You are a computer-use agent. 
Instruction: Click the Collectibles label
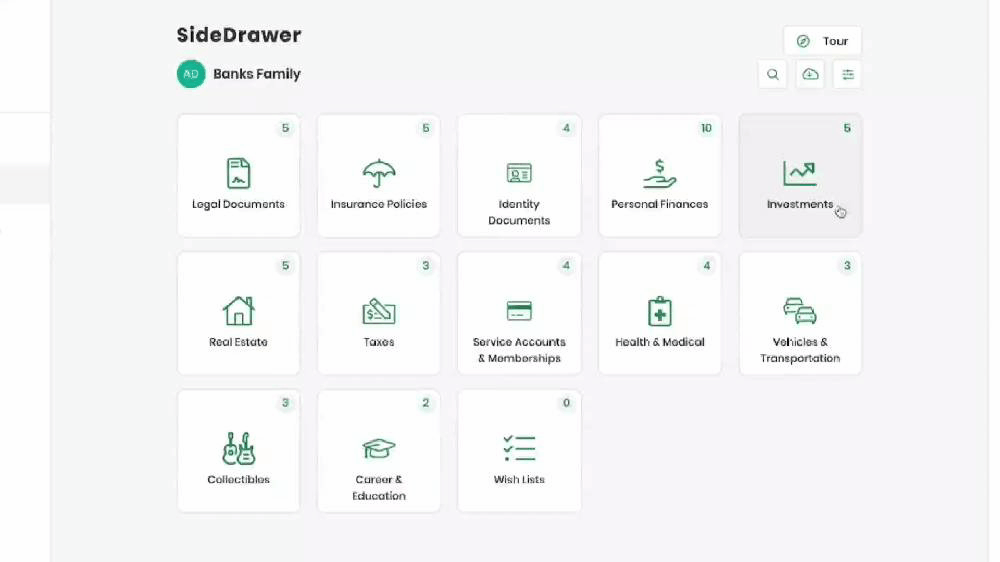(238, 480)
